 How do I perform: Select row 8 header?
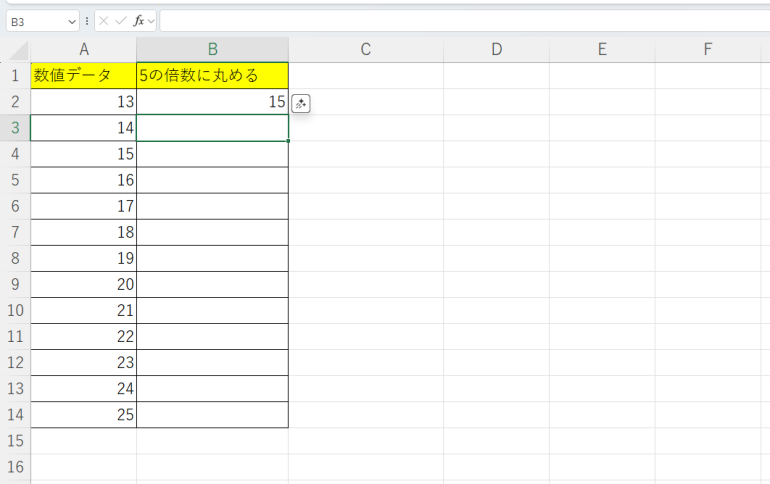[x=15, y=258]
